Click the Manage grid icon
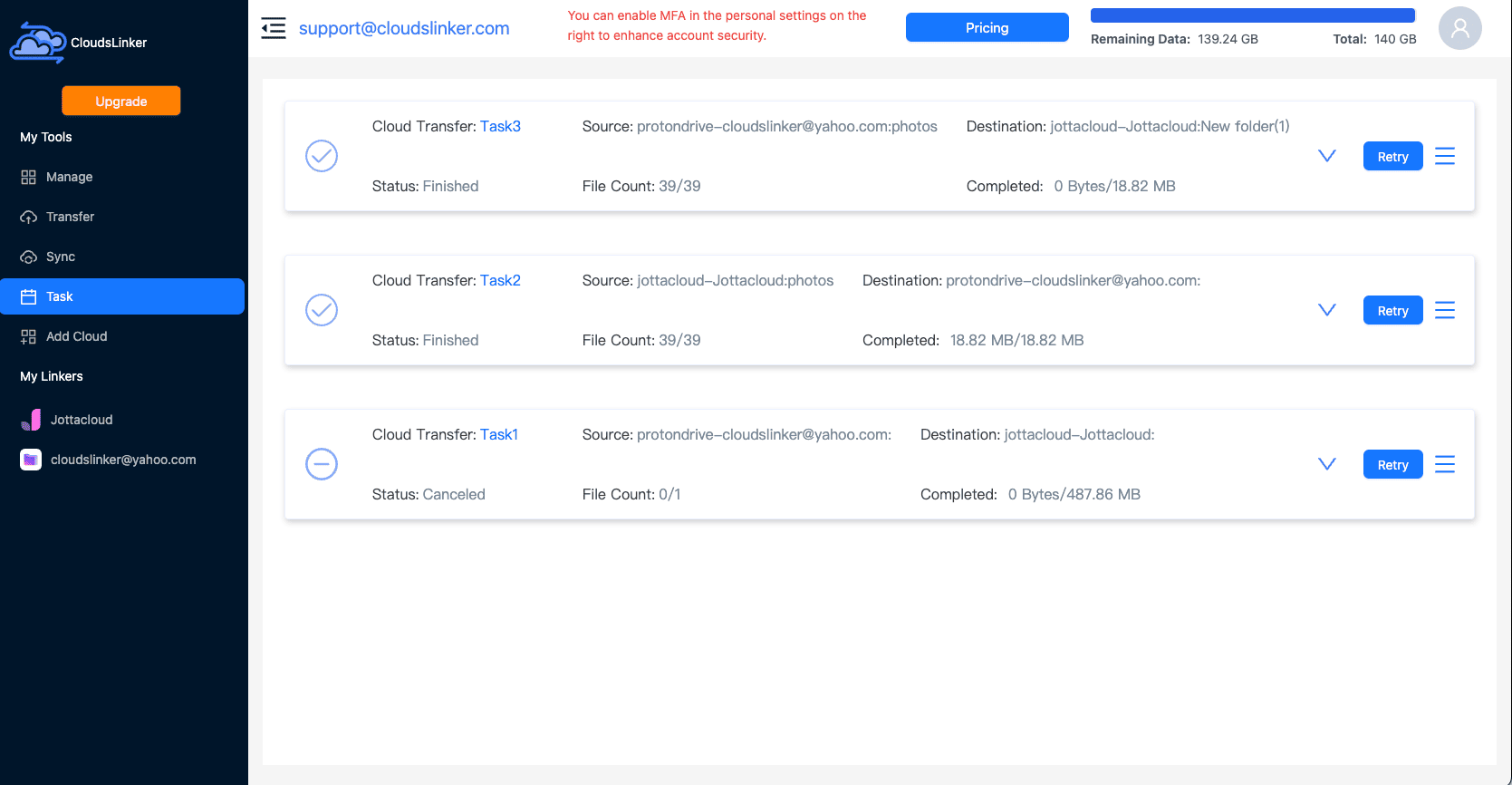This screenshot has width=1512, height=785. pyautogui.click(x=29, y=177)
